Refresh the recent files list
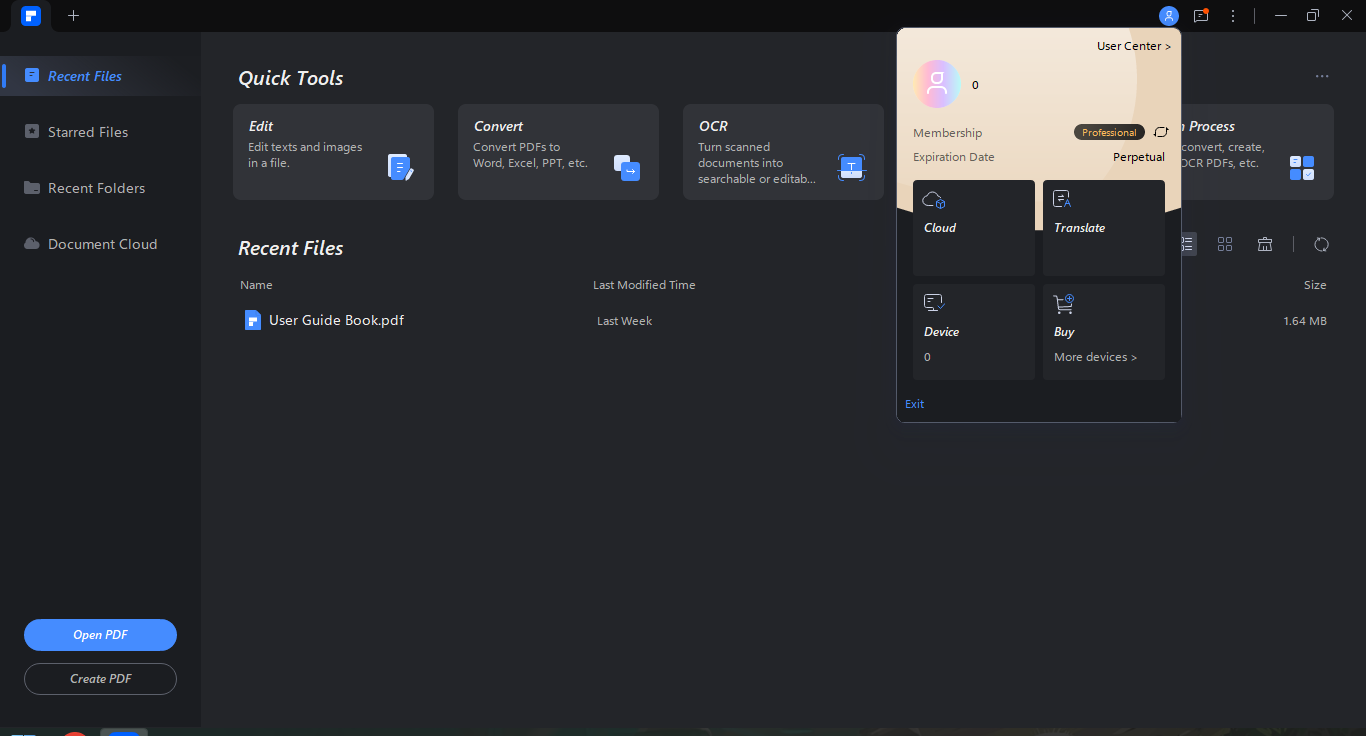Viewport: 1366px width, 736px height. coord(1321,244)
